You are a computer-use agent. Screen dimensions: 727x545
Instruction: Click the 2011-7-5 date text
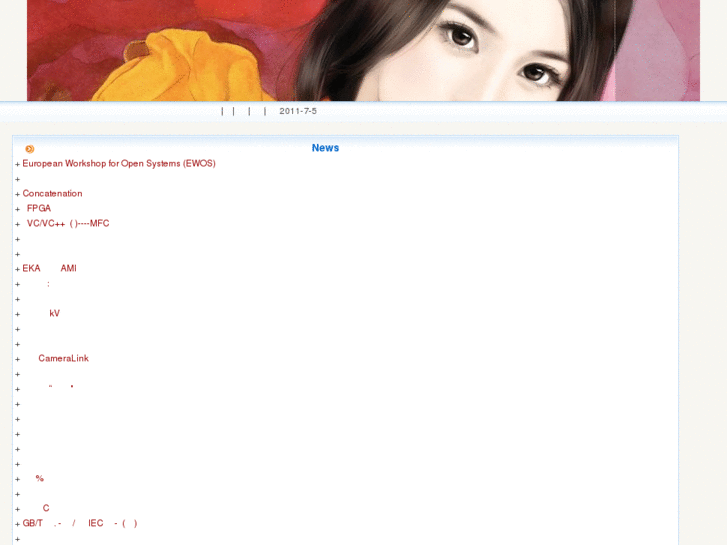pyautogui.click(x=298, y=111)
